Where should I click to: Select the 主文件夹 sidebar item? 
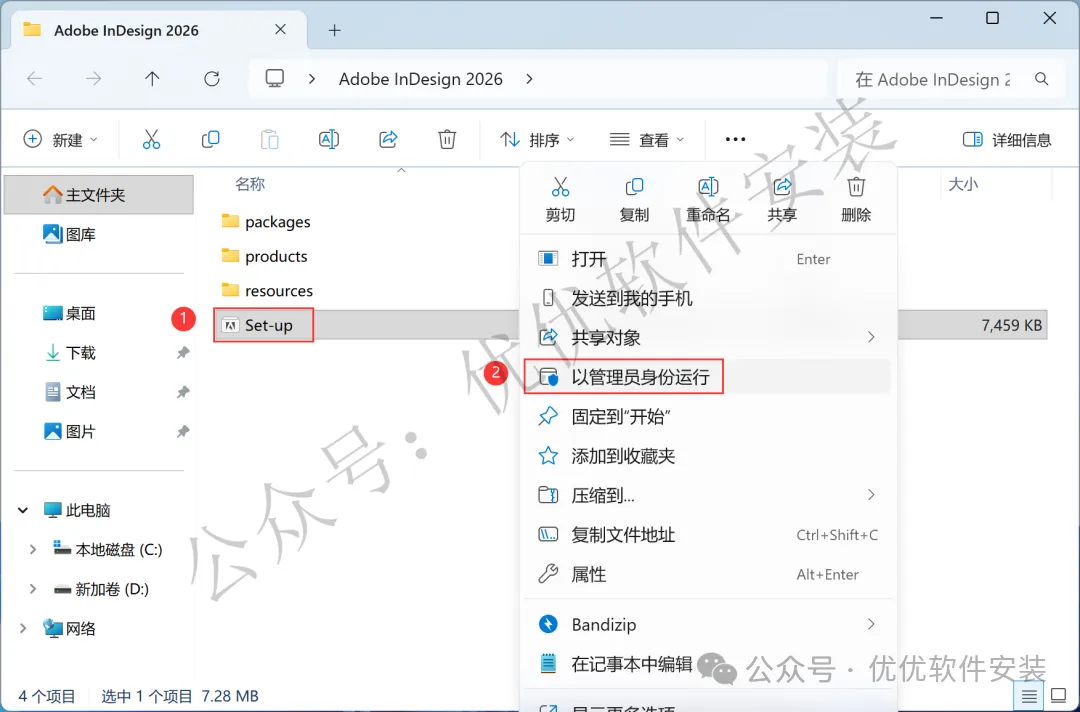(98, 195)
